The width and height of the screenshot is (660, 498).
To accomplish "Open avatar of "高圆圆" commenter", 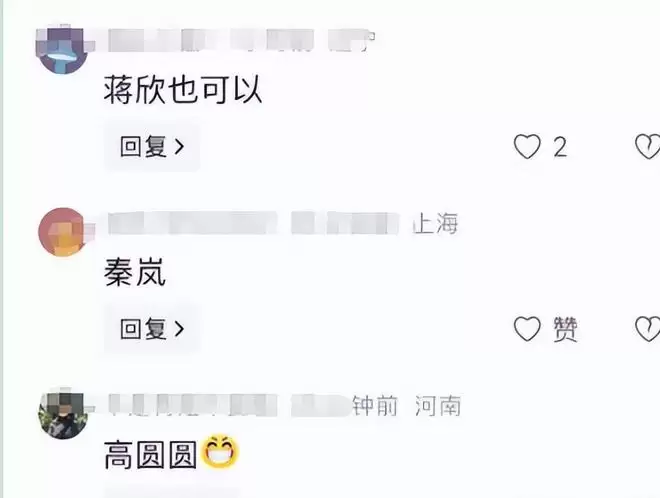I will [63, 415].
